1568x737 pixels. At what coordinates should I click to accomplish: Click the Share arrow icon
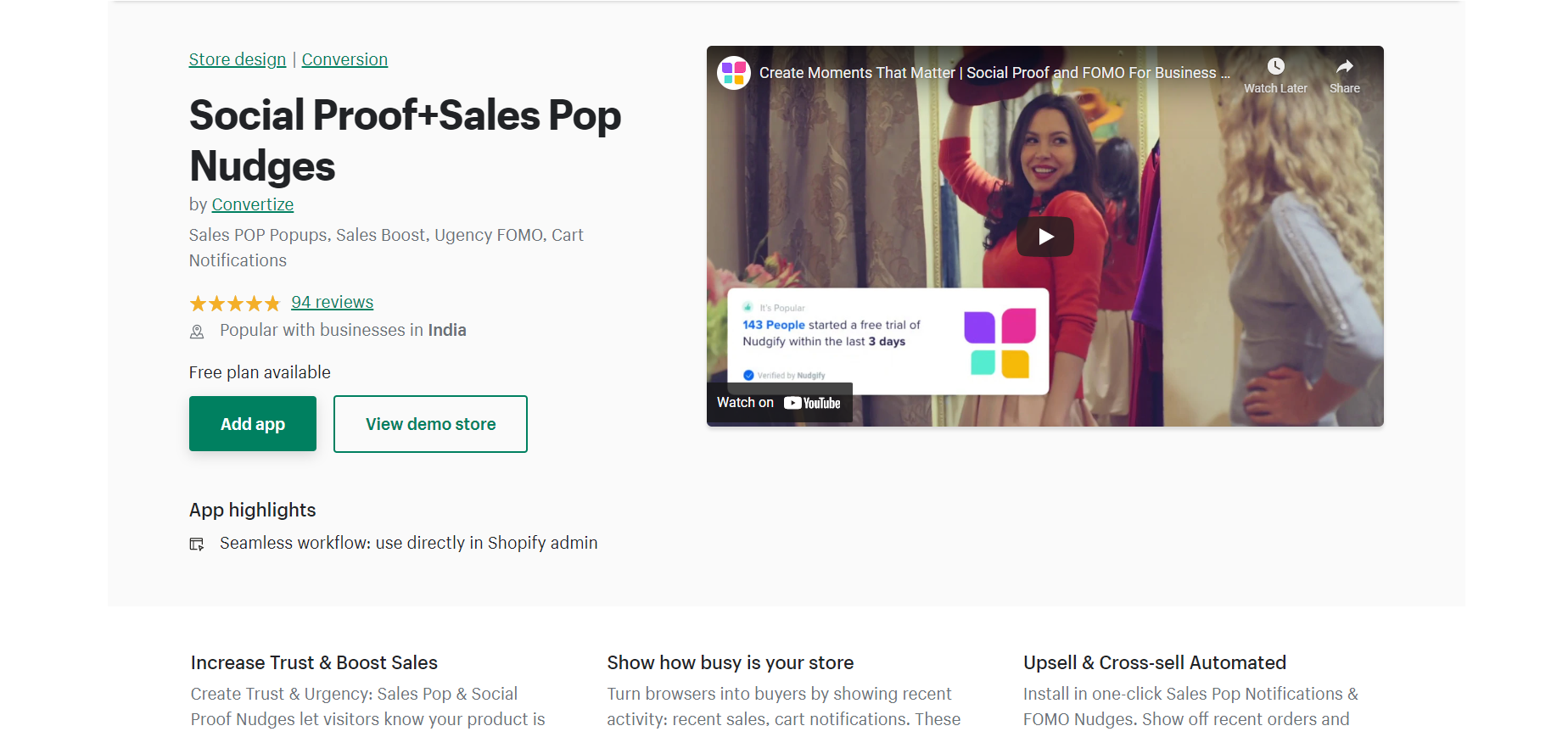(x=1344, y=67)
